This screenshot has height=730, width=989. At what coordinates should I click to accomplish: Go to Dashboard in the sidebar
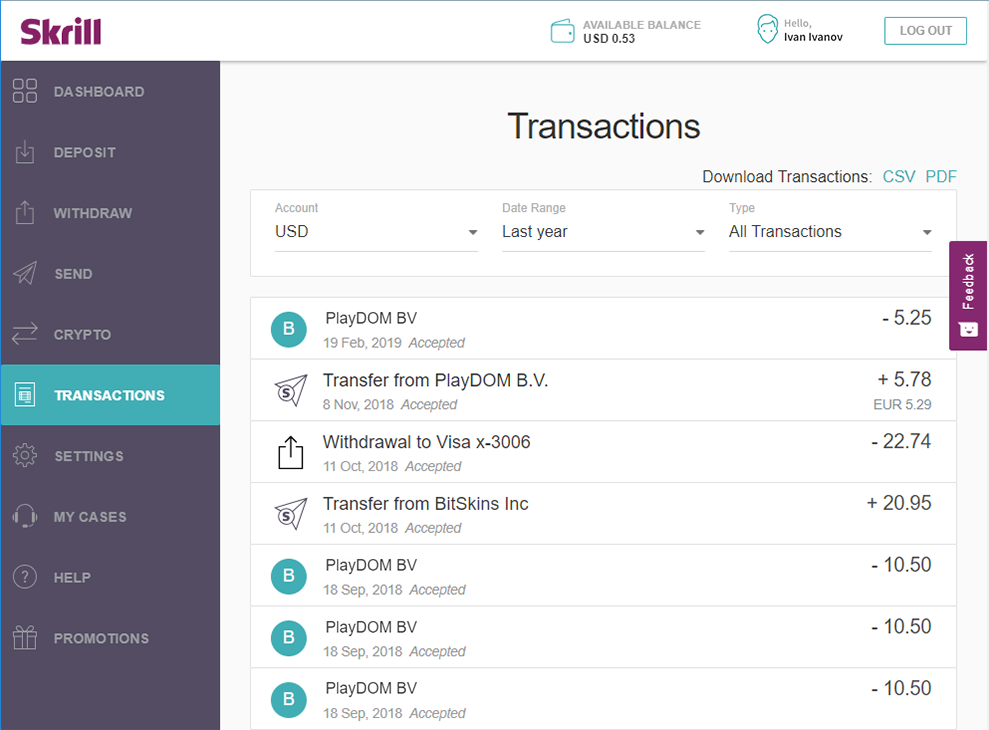[x=110, y=91]
